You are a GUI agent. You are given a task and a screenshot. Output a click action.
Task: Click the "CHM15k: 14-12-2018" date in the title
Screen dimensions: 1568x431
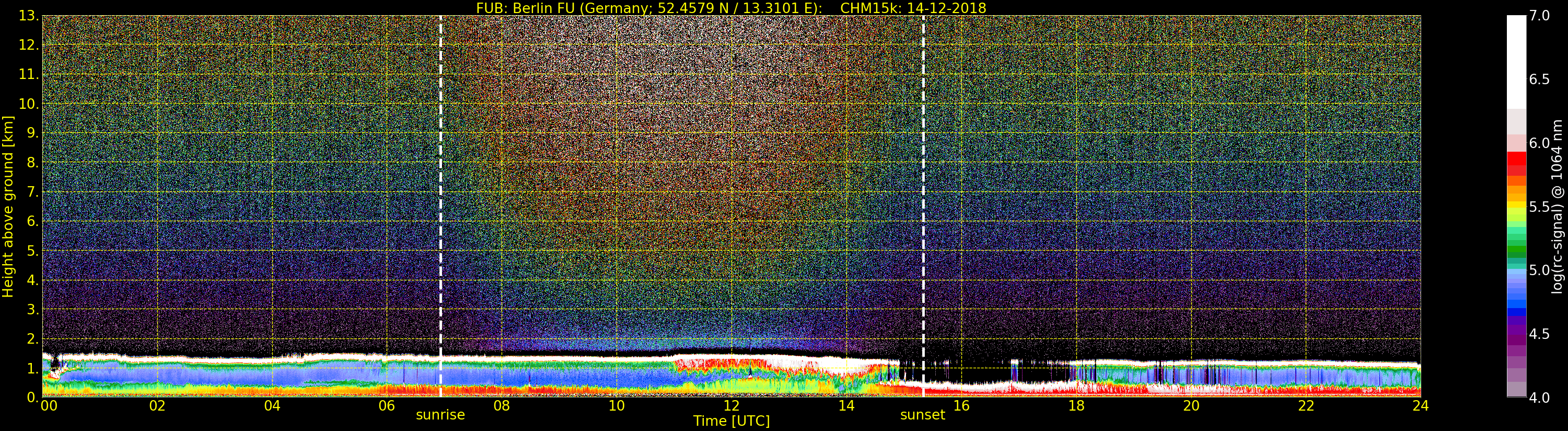point(912,8)
